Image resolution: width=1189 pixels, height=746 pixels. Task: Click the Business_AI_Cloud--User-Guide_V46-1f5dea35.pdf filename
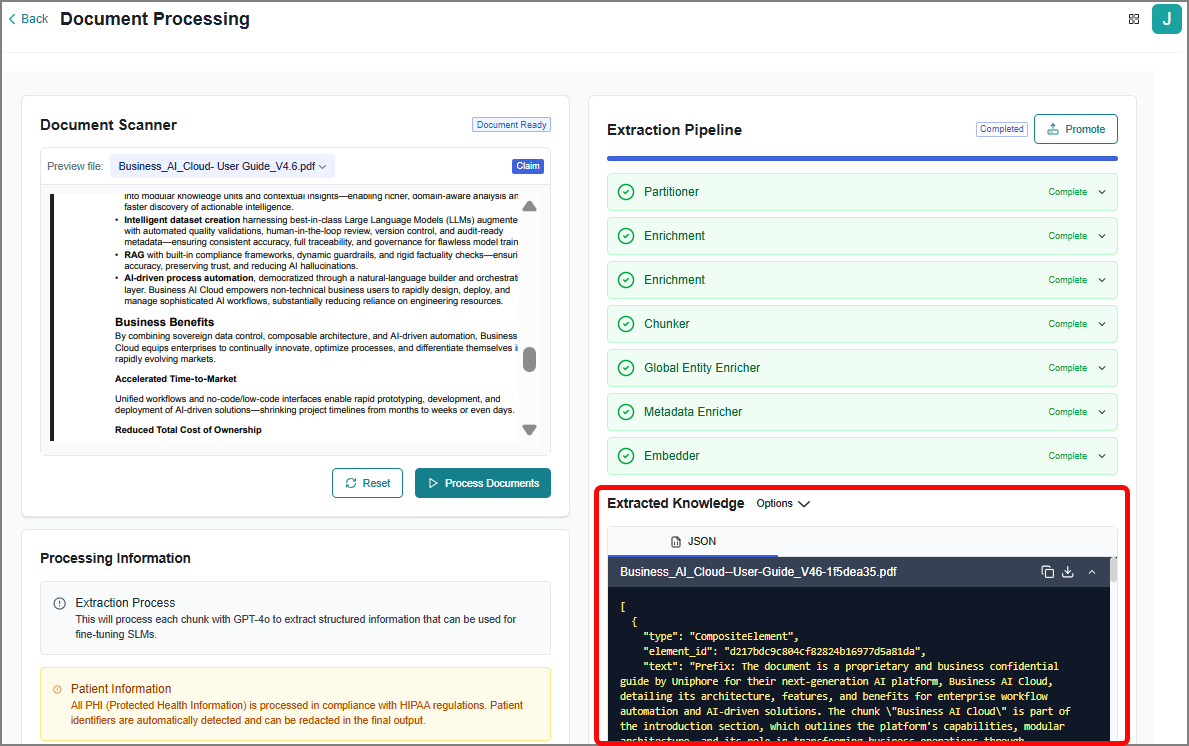(x=758, y=572)
